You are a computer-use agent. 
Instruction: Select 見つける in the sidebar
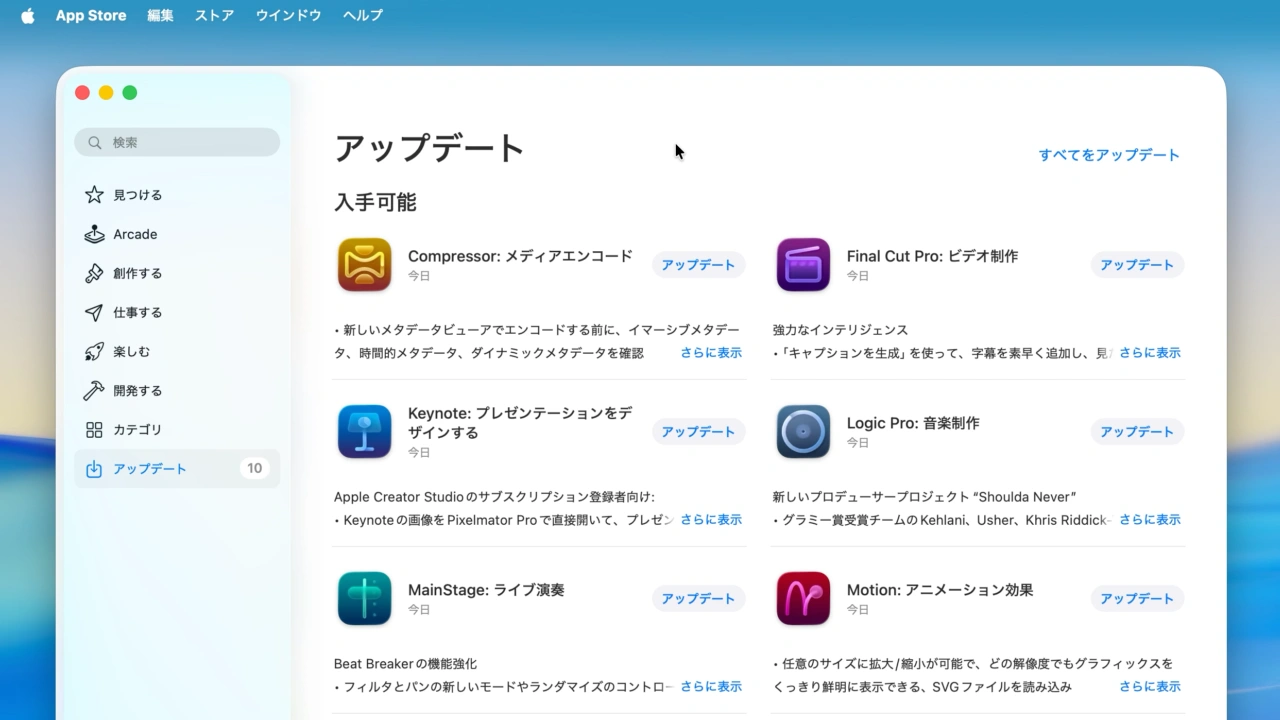tap(177, 195)
